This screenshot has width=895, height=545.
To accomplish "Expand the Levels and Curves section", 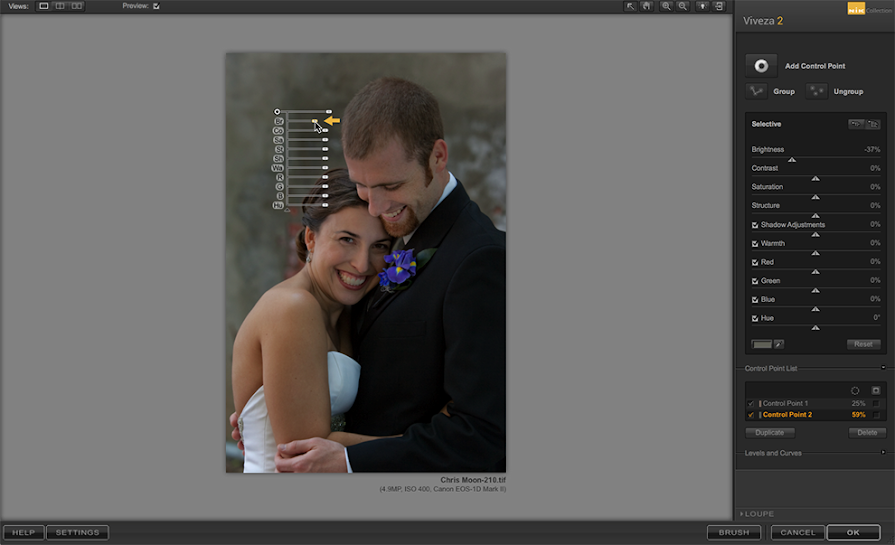I will (x=883, y=453).
